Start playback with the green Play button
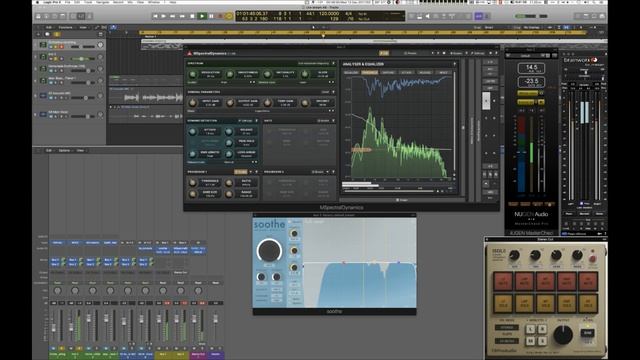 pyautogui.click(x=202, y=16)
